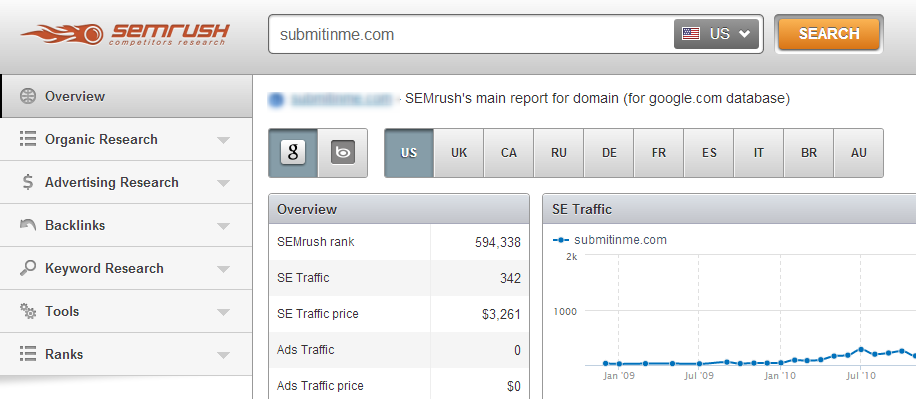
Task: Click the Jan '09 chart axis label
Action: [x=618, y=376]
